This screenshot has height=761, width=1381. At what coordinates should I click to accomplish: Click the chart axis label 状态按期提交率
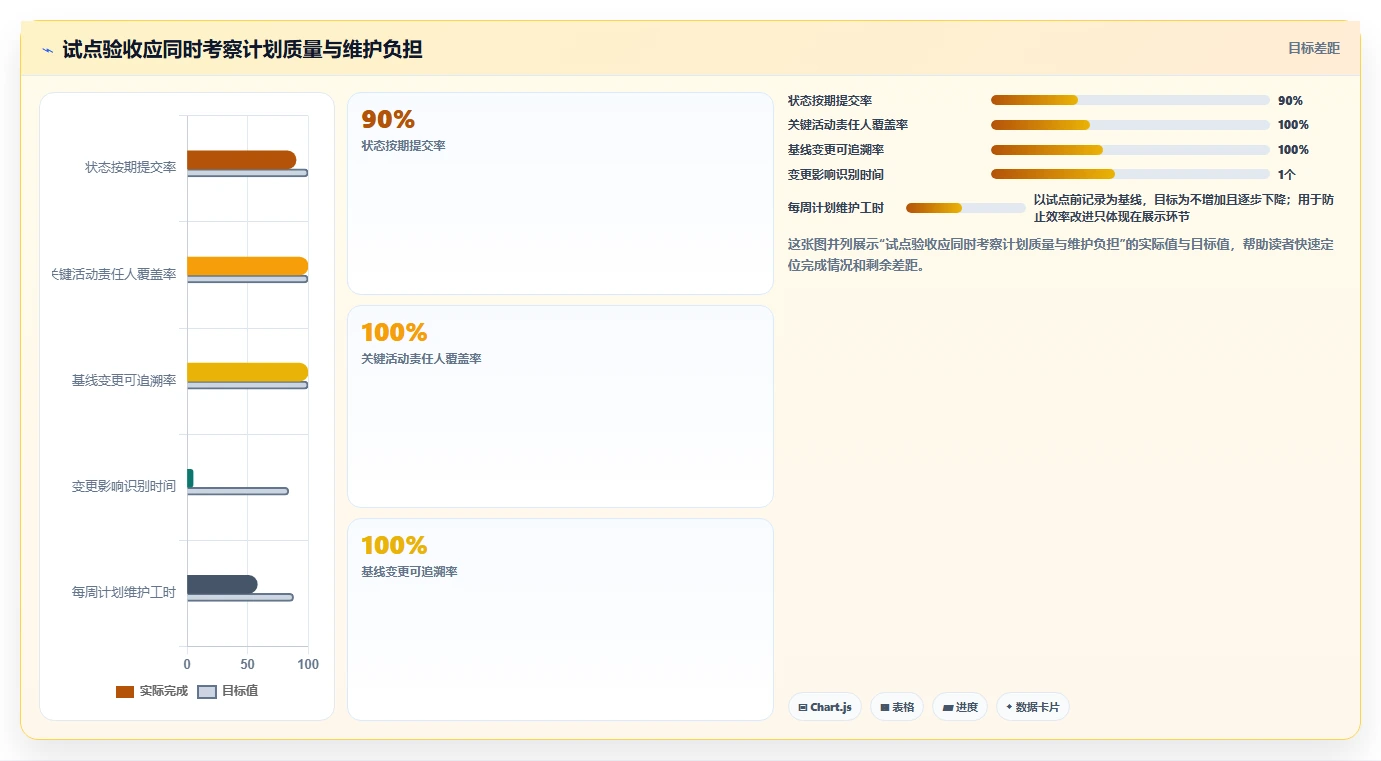click(130, 167)
